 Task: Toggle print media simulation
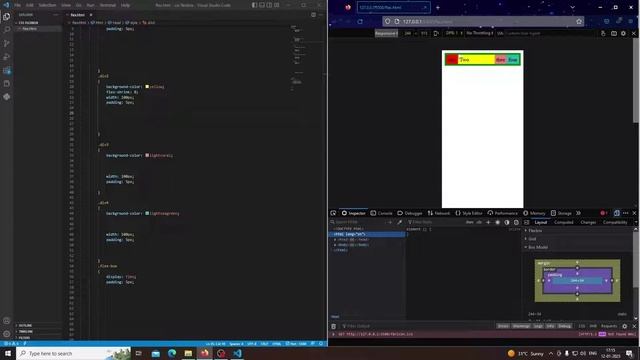point(516,222)
